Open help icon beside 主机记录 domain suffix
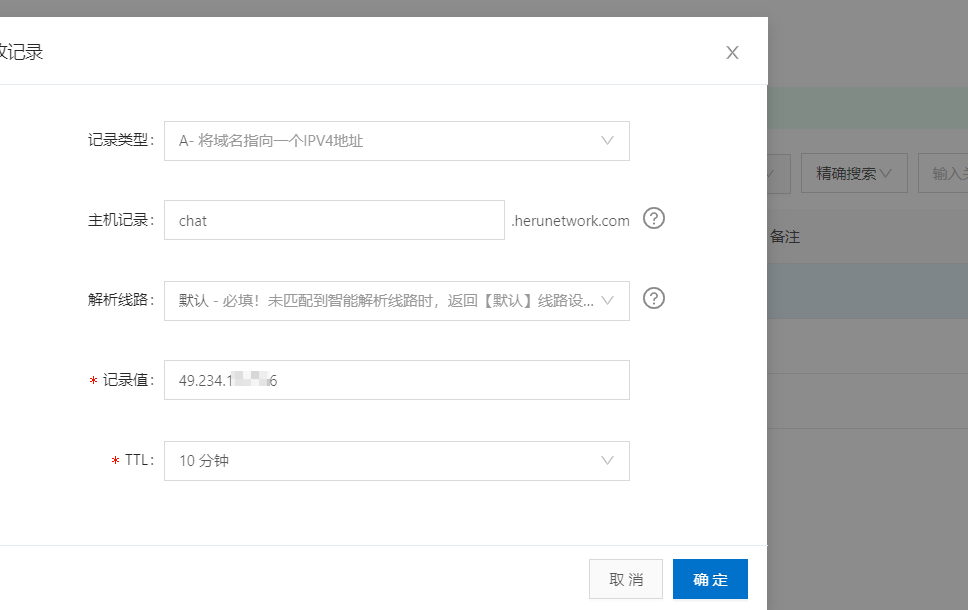968x610 pixels. click(x=654, y=219)
